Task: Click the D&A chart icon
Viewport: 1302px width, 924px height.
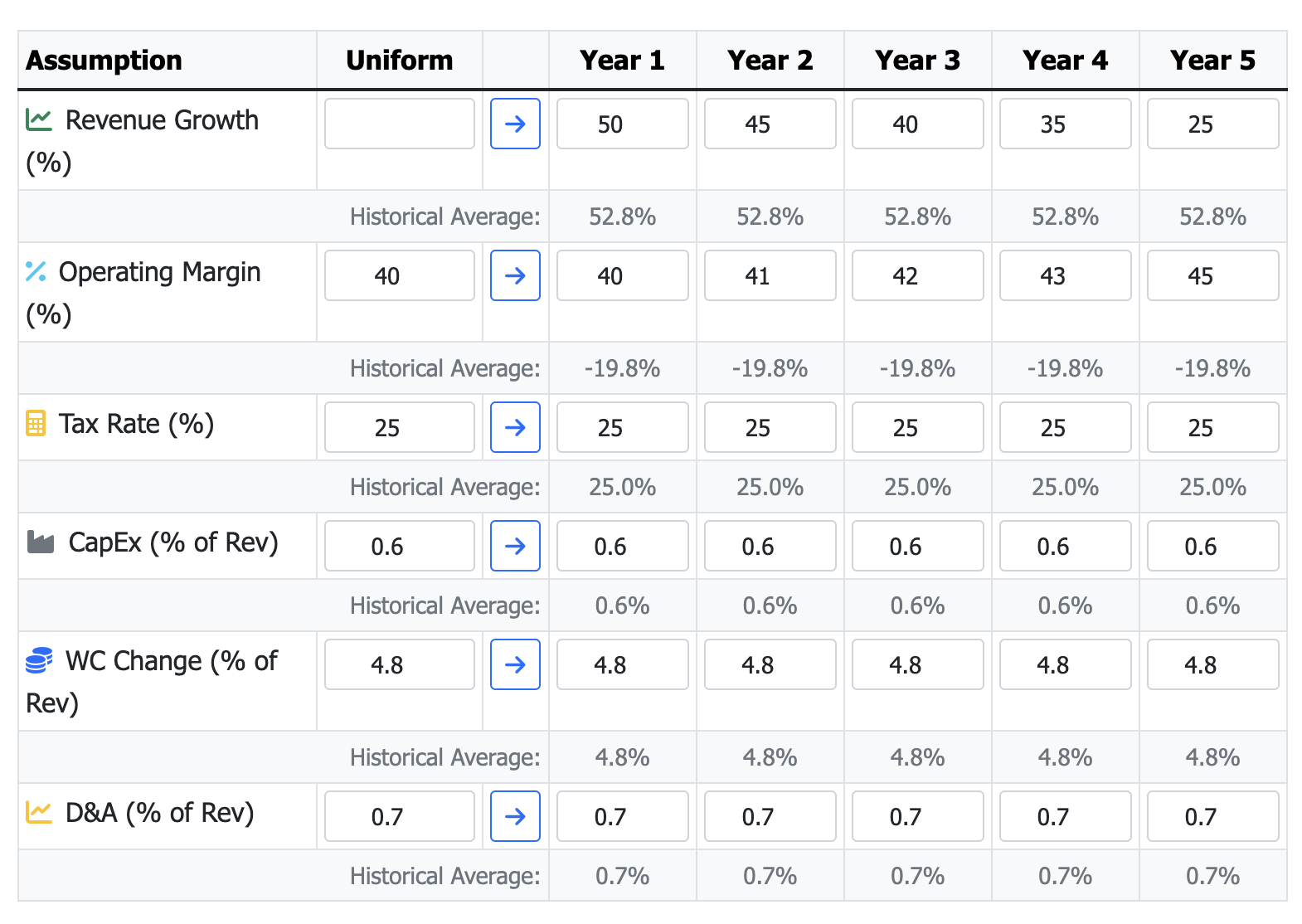Action: 39,812
